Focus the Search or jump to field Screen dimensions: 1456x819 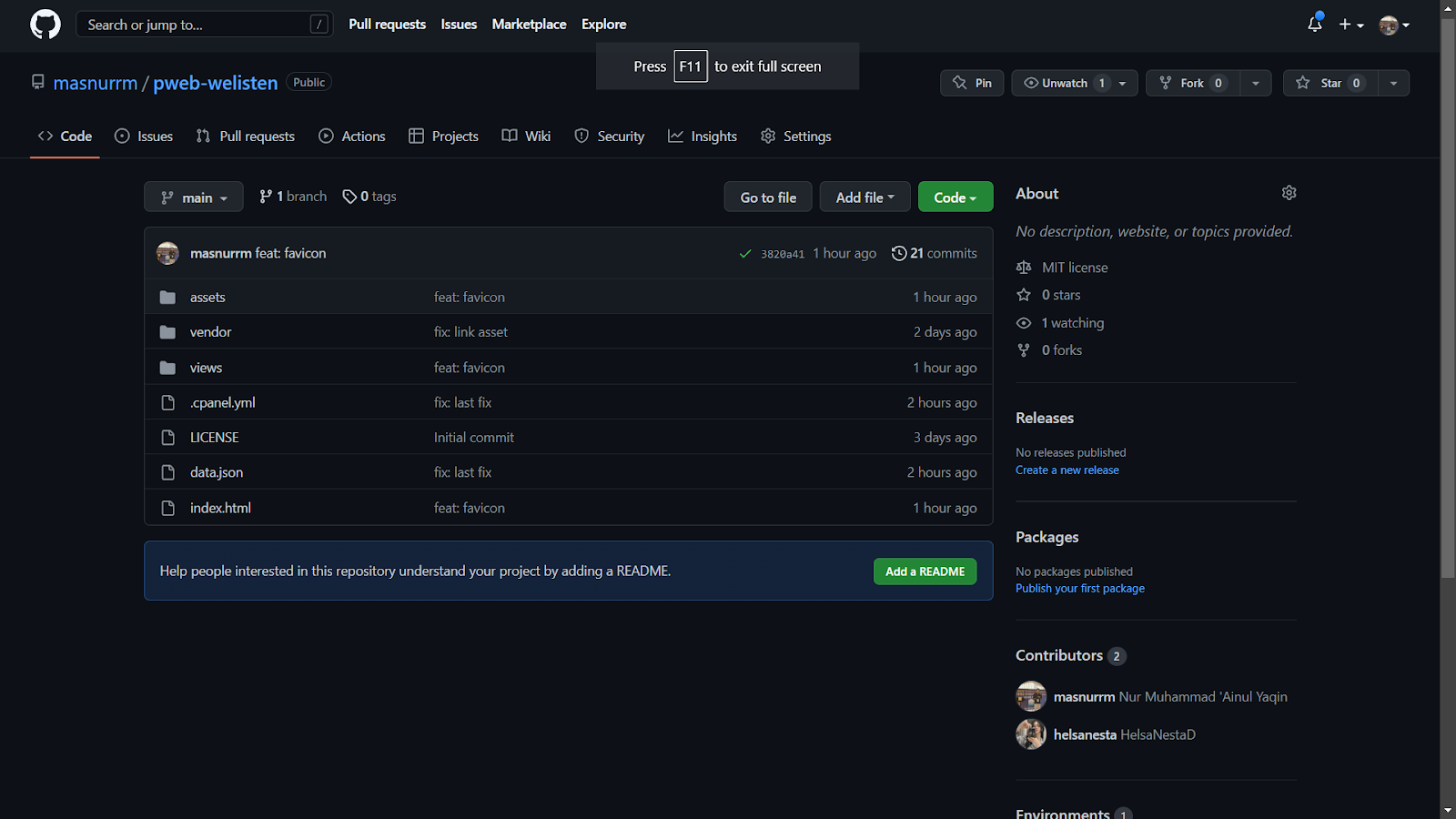click(205, 25)
